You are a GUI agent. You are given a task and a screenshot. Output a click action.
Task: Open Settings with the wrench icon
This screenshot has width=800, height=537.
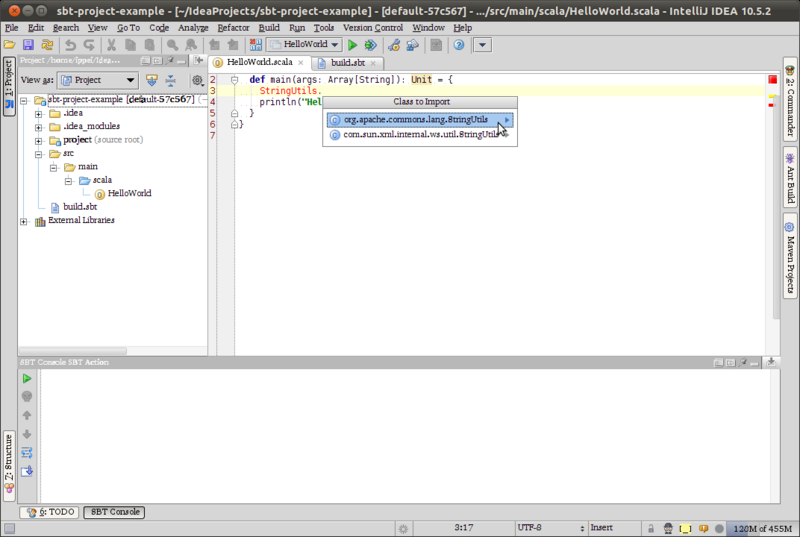394,45
